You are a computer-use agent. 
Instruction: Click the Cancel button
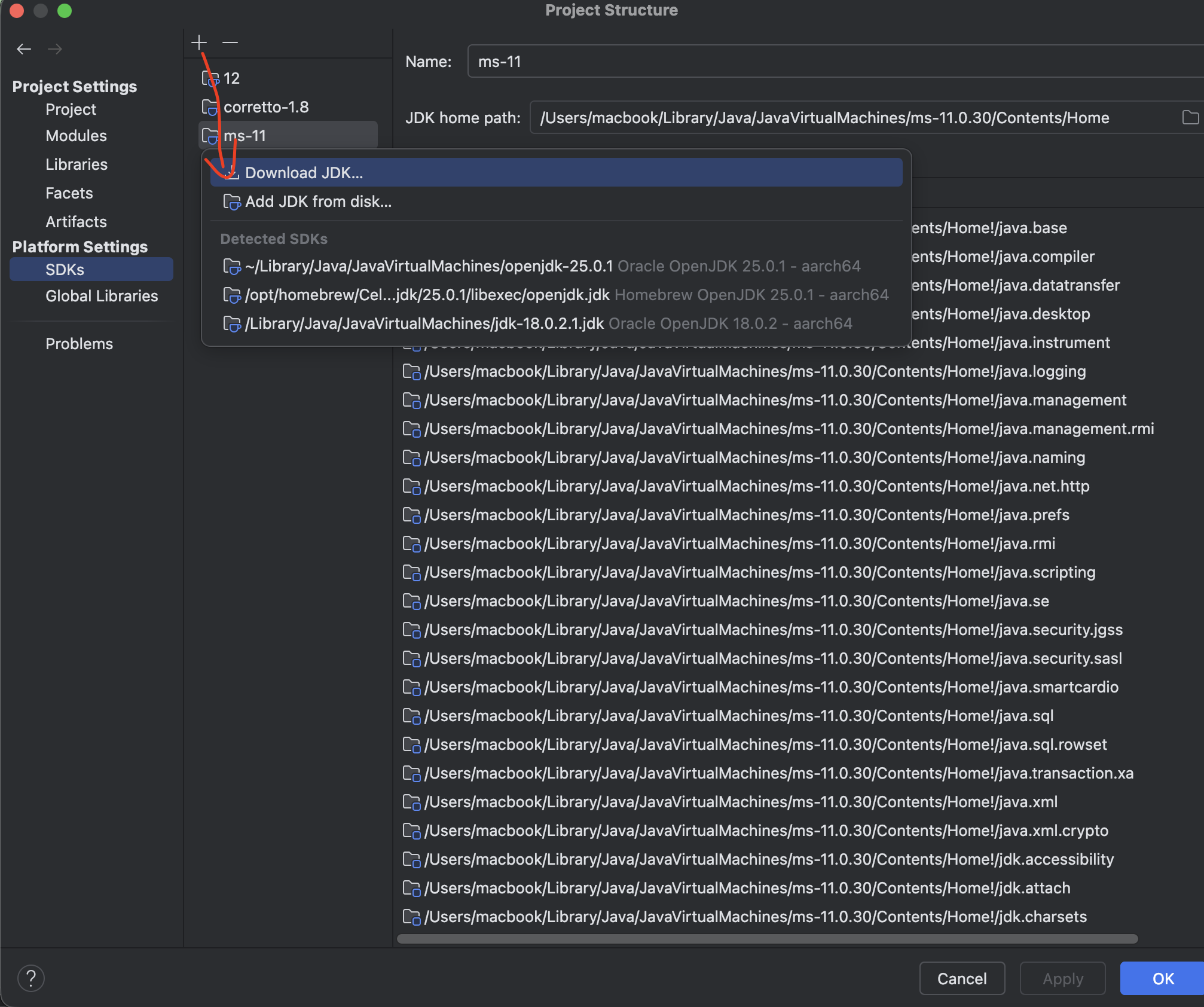[962, 978]
